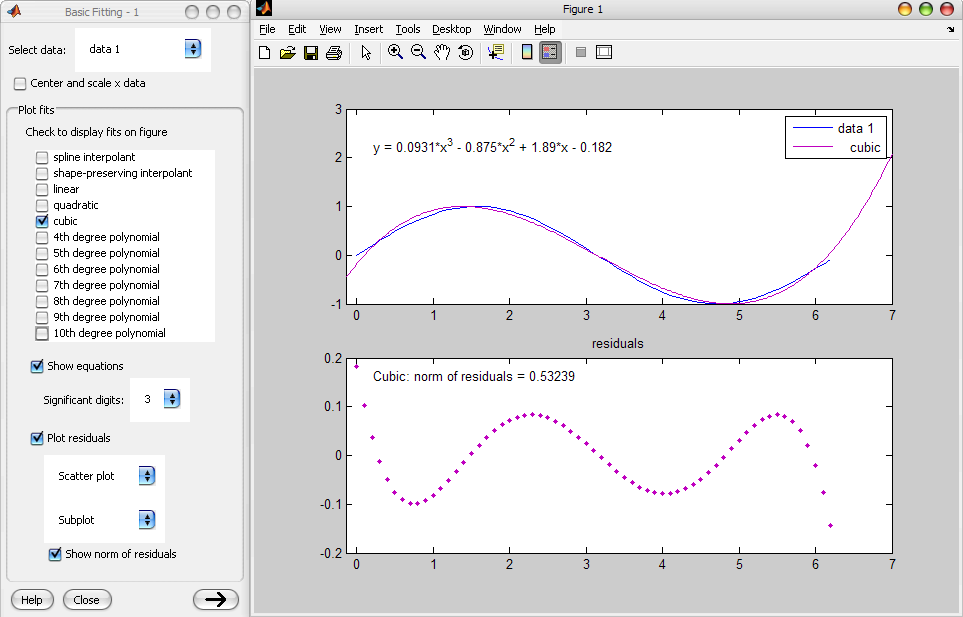Uncheck the Plot residuals option

click(x=37, y=438)
